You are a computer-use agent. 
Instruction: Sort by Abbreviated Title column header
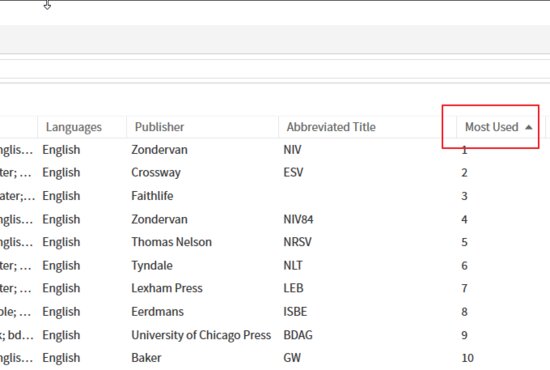pos(331,127)
